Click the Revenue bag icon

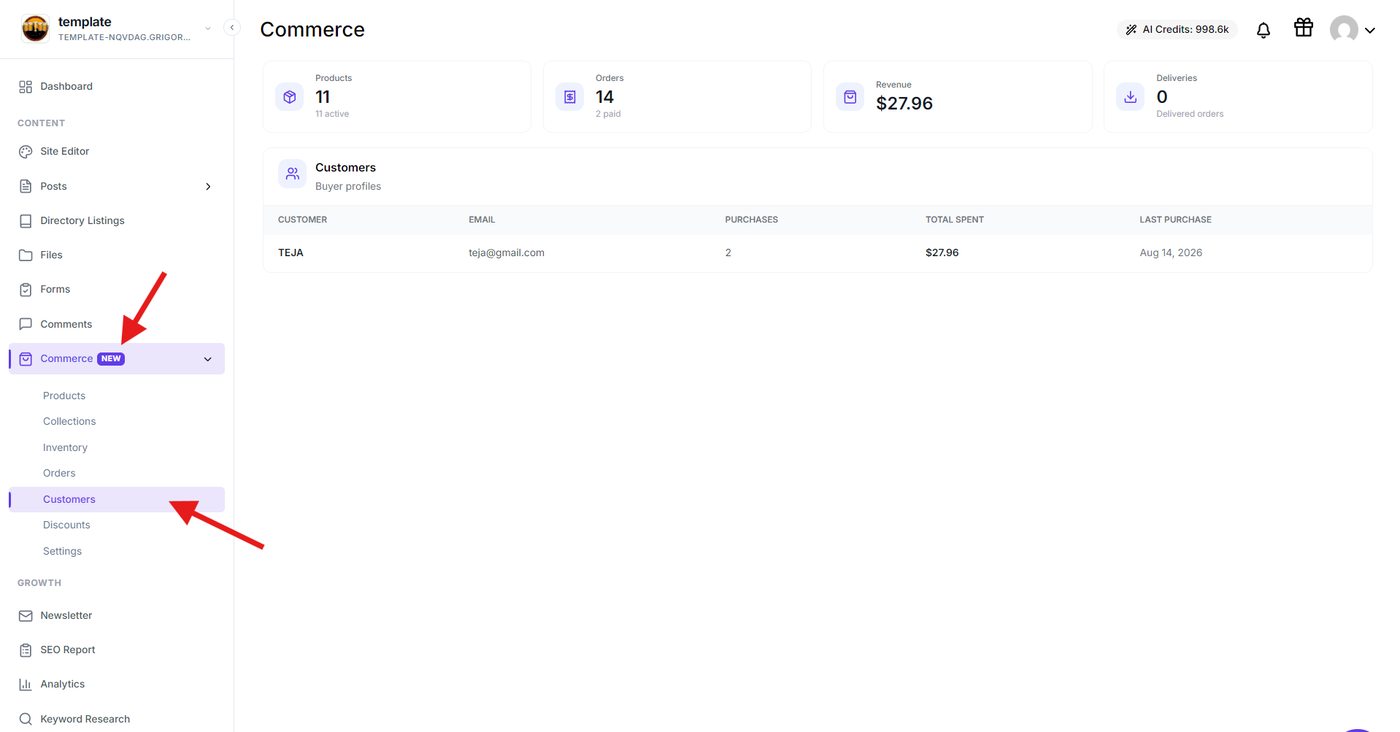[x=850, y=97]
